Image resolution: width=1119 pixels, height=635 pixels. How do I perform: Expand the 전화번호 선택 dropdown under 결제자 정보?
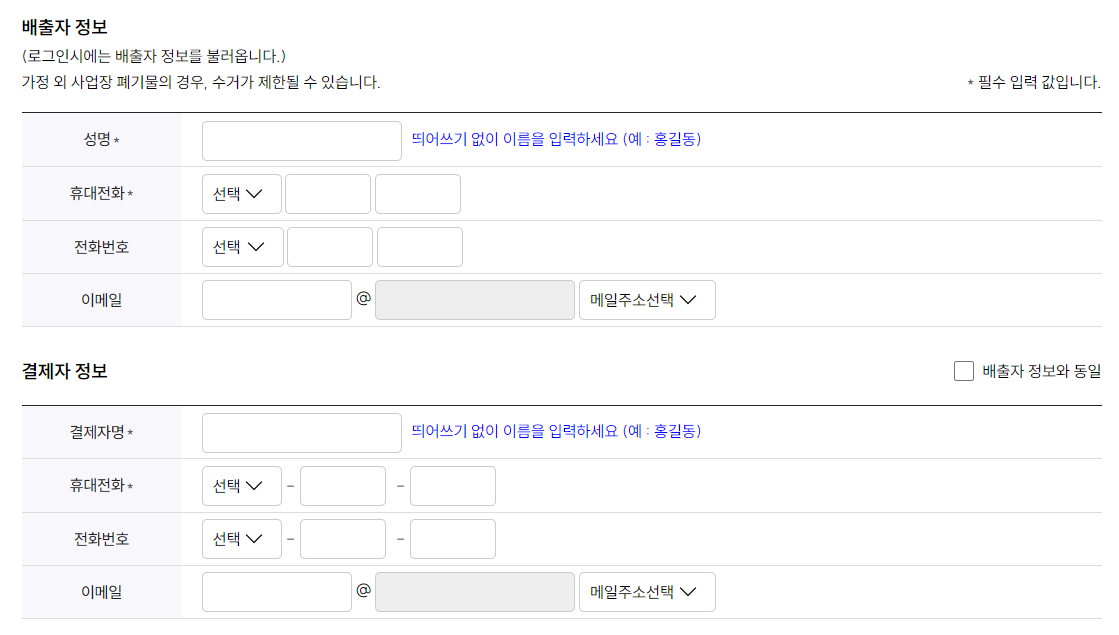tap(241, 538)
